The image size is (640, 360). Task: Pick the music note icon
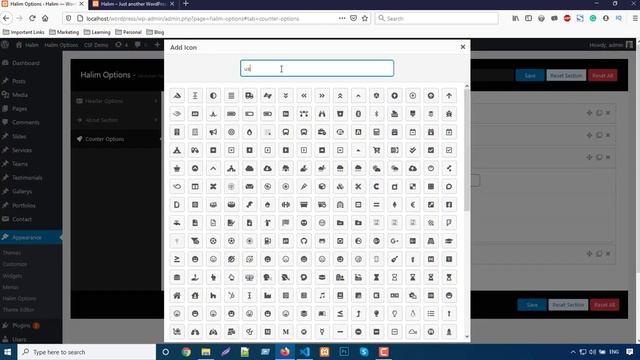click(x=322, y=296)
